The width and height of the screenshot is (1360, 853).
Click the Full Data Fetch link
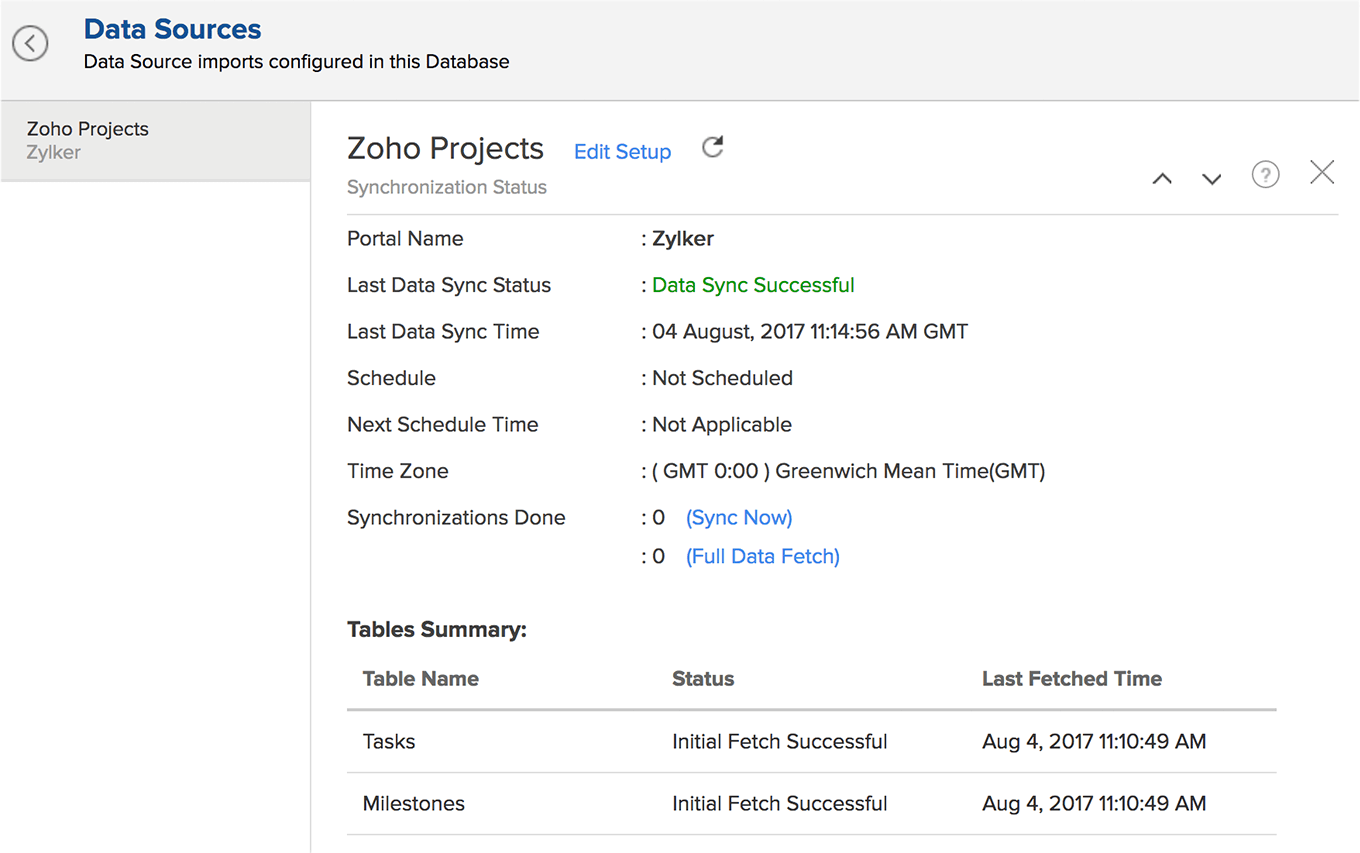(763, 556)
